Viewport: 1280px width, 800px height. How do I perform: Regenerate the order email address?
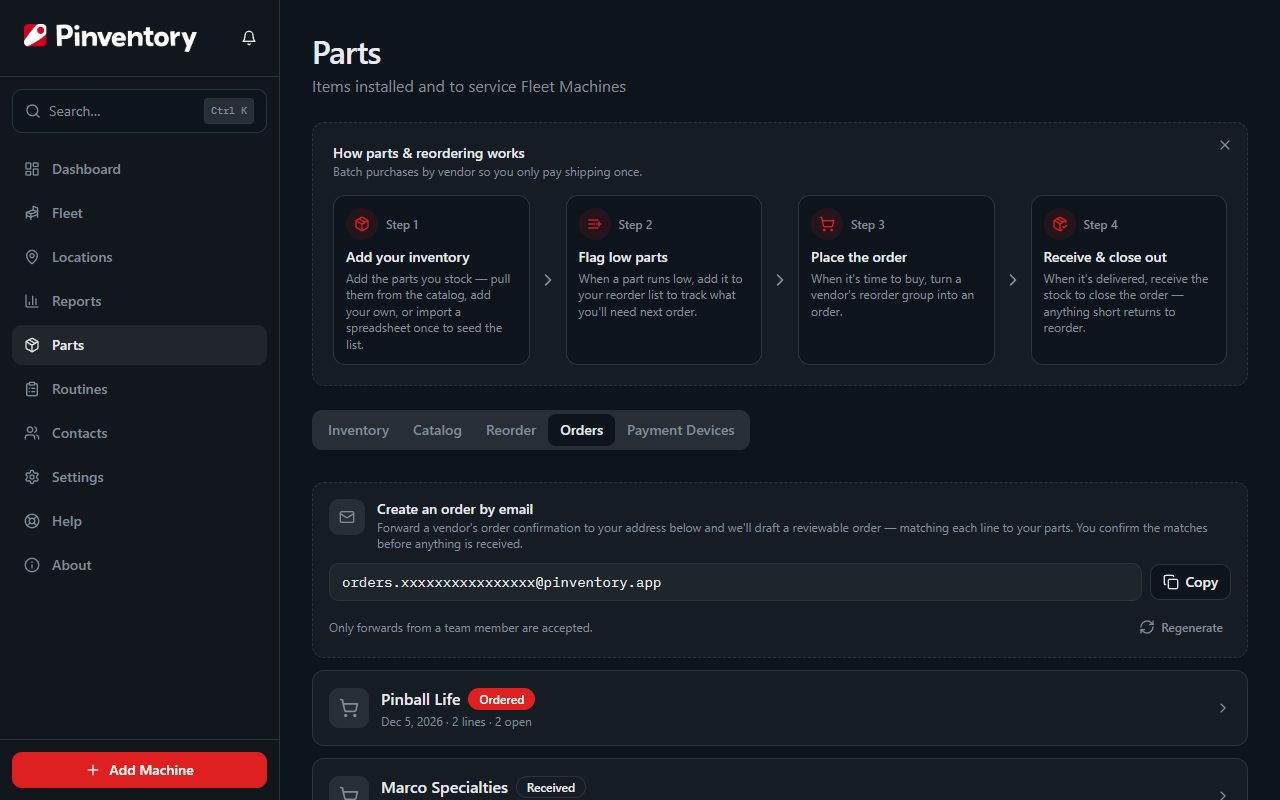(1181, 628)
